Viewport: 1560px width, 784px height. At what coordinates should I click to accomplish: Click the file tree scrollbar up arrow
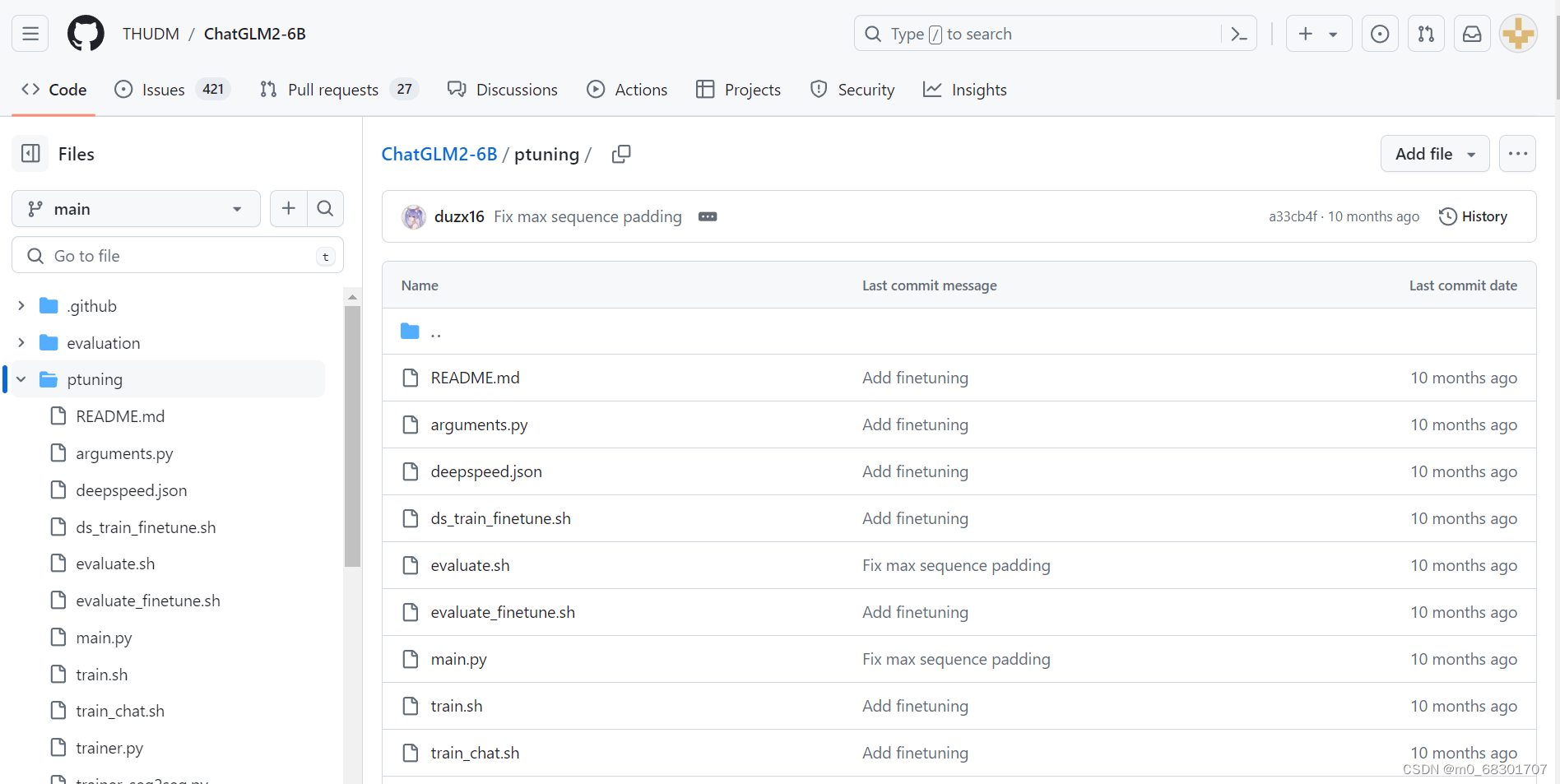click(352, 296)
